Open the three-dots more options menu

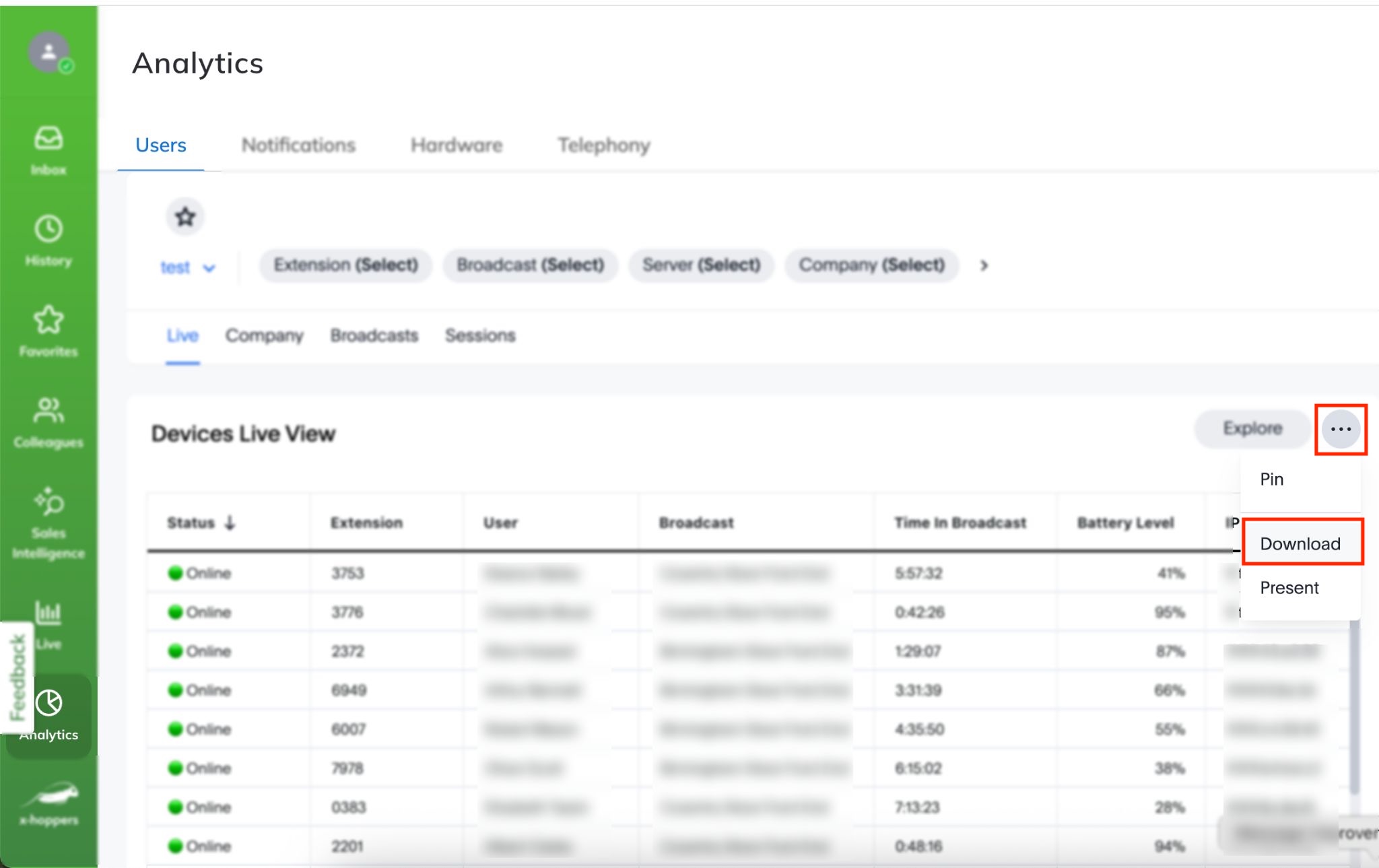click(x=1341, y=429)
